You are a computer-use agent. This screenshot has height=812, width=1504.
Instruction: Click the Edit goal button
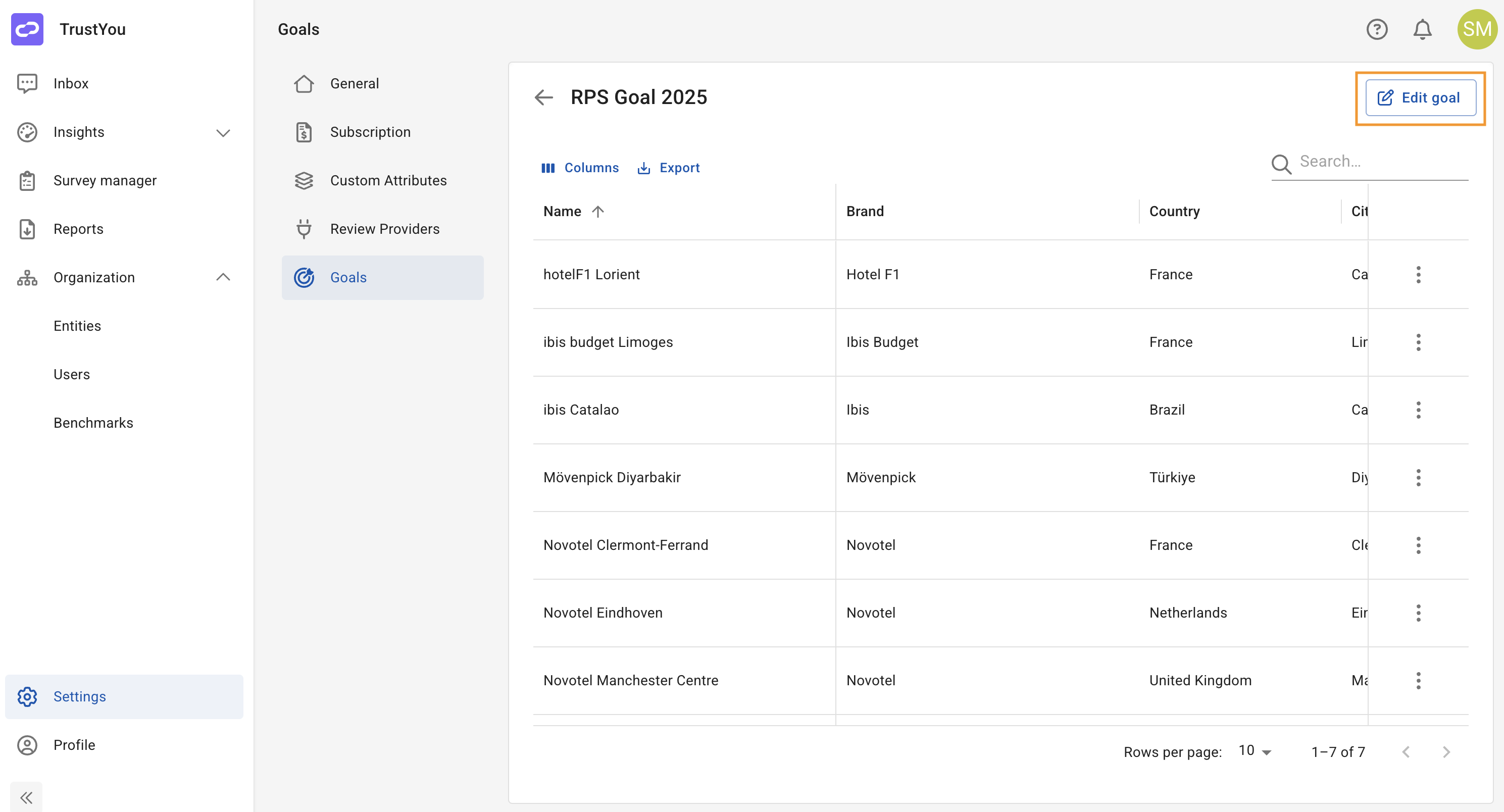[x=1420, y=97]
